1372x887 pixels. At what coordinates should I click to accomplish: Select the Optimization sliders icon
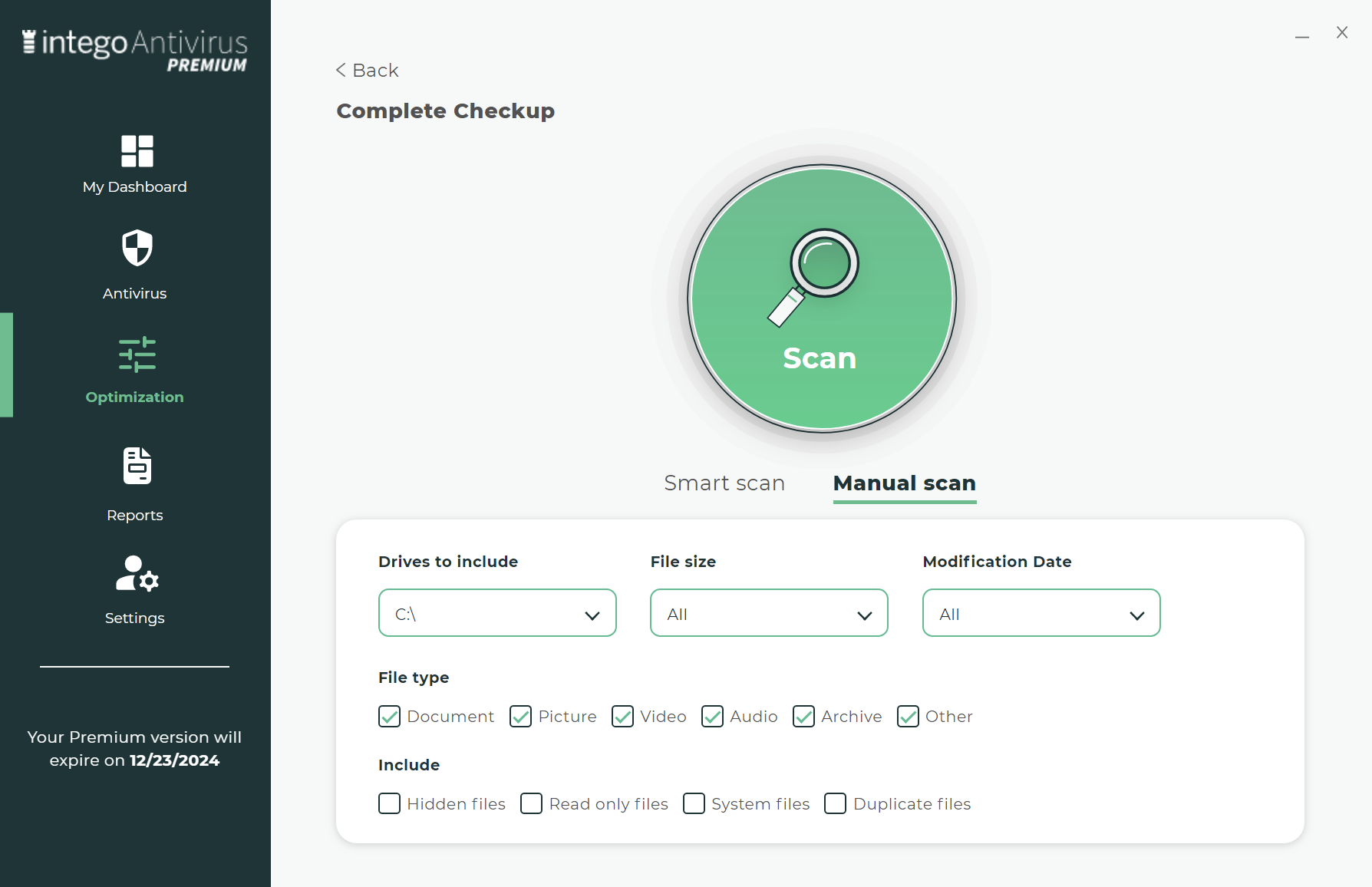[137, 354]
